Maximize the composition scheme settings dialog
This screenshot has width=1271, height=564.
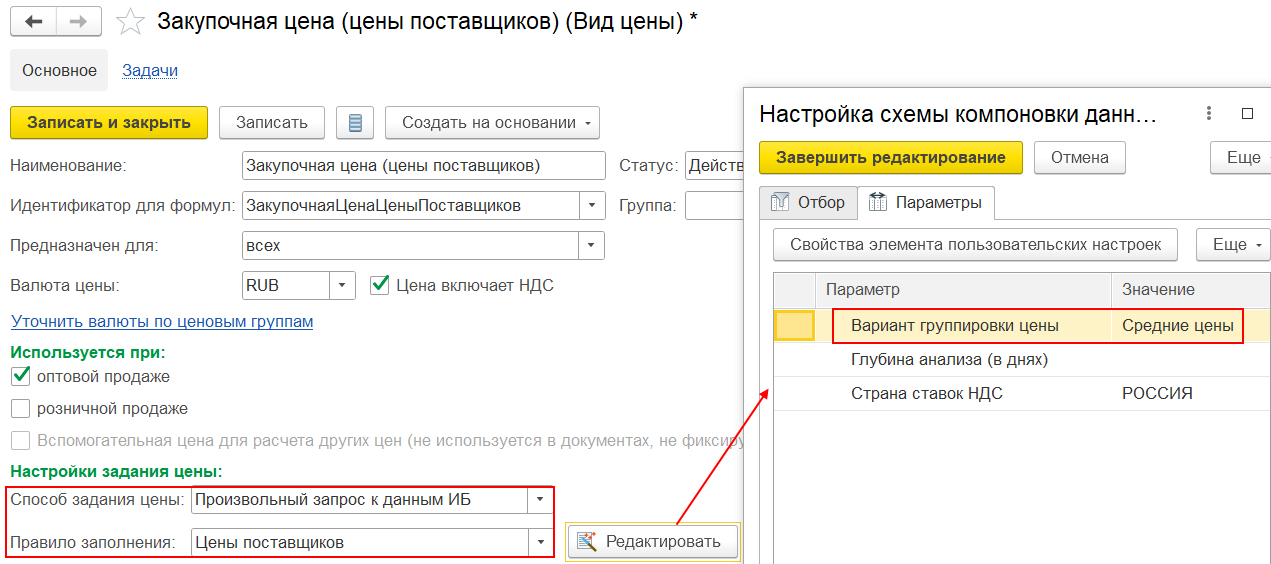click(x=1247, y=114)
